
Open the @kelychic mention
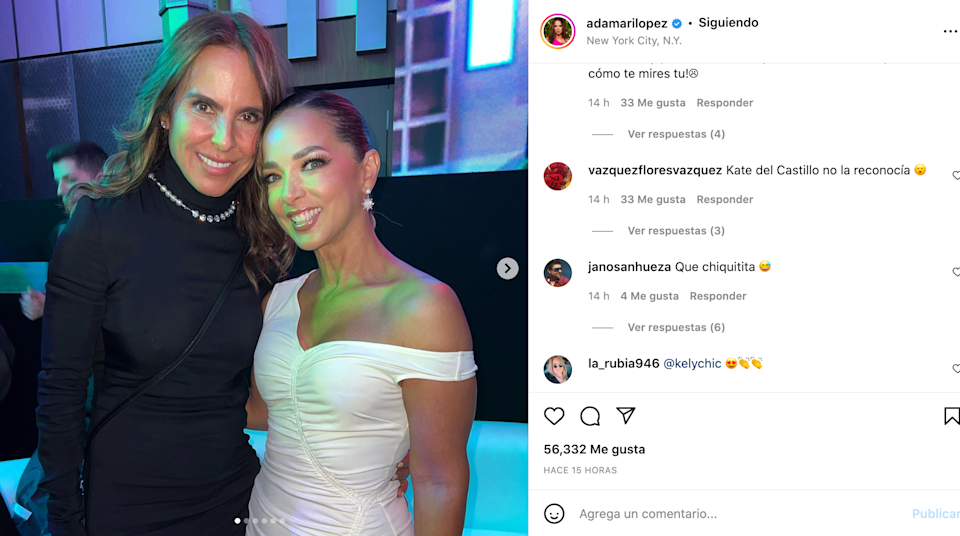tap(692, 363)
